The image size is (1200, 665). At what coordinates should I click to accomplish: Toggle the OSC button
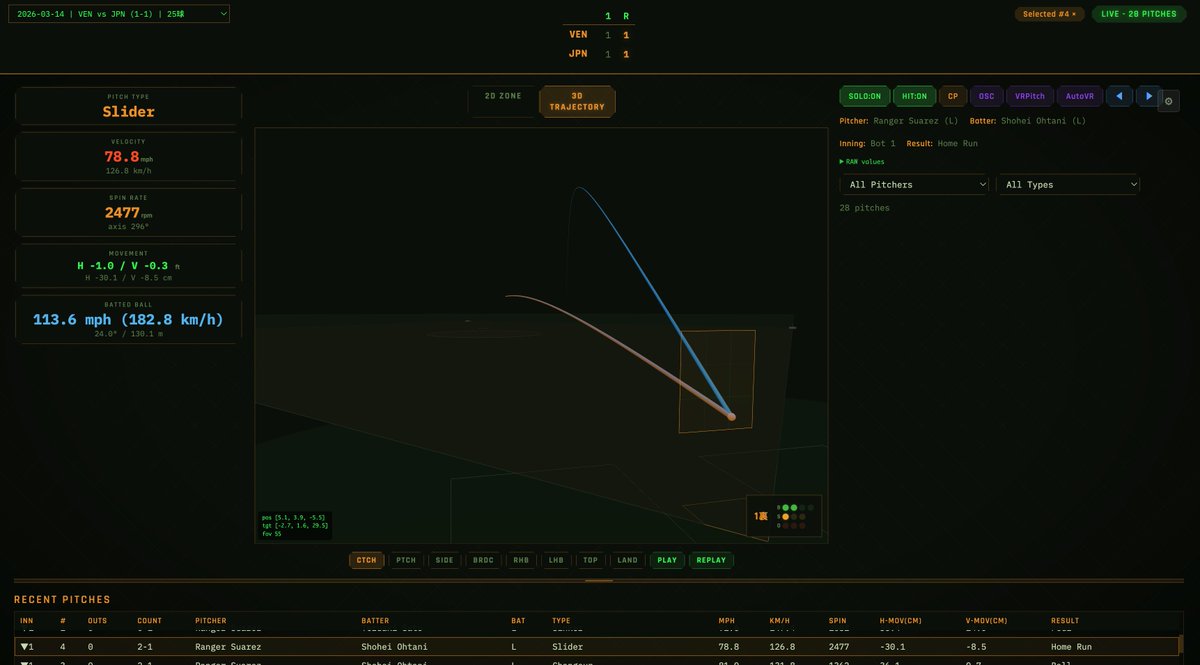tap(986, 96)
